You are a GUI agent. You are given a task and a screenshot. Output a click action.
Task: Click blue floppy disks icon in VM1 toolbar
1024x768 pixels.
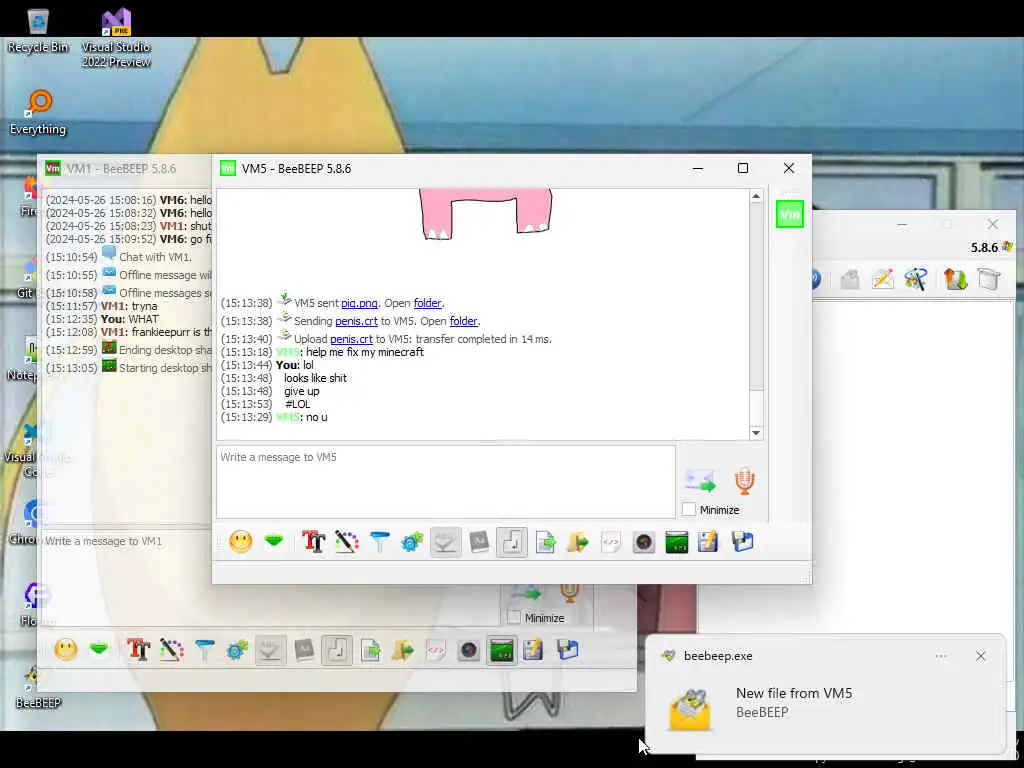click(x=568, y=650)
